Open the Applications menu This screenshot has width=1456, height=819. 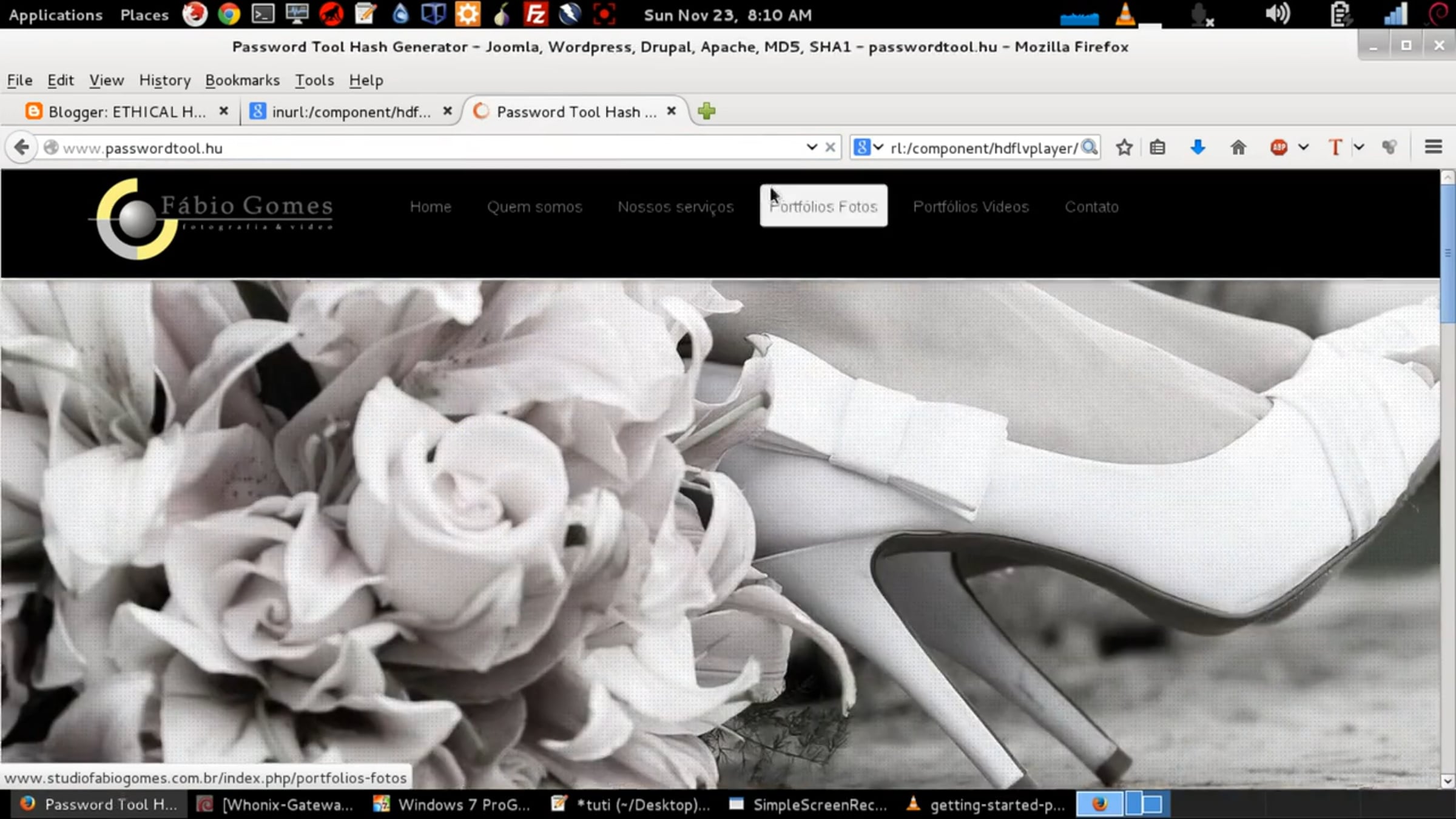56,15
